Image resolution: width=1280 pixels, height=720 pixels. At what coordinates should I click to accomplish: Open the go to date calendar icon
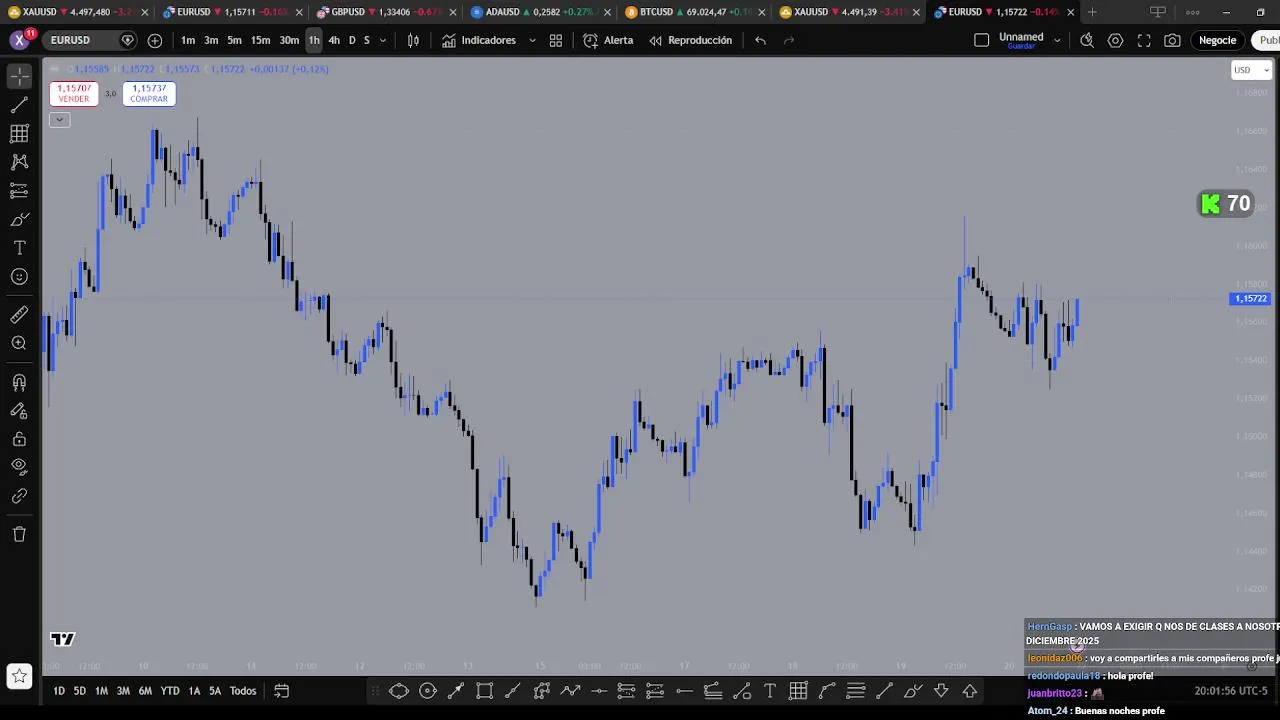282,691
